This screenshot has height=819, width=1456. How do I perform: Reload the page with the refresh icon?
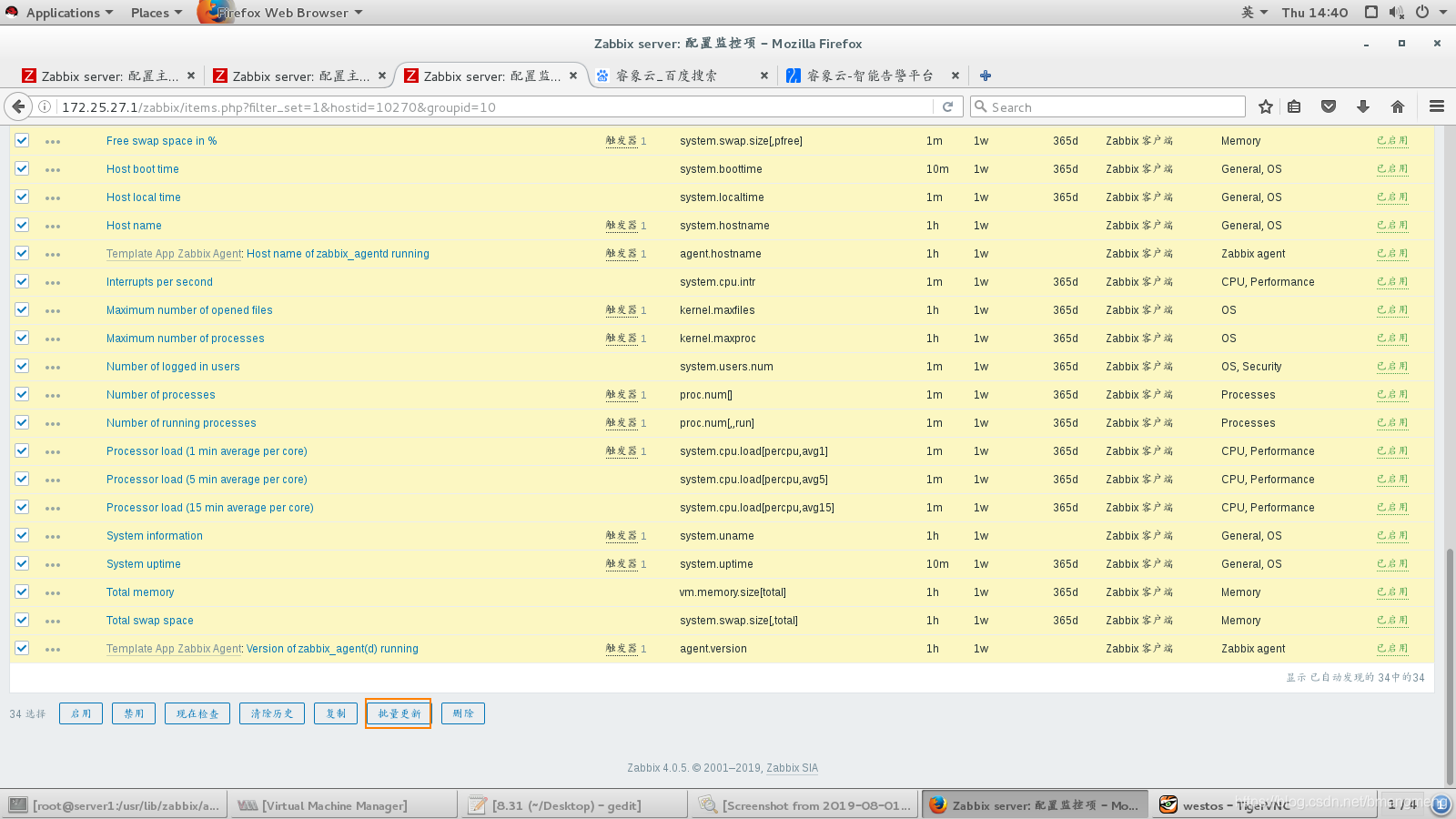[947, 106]
